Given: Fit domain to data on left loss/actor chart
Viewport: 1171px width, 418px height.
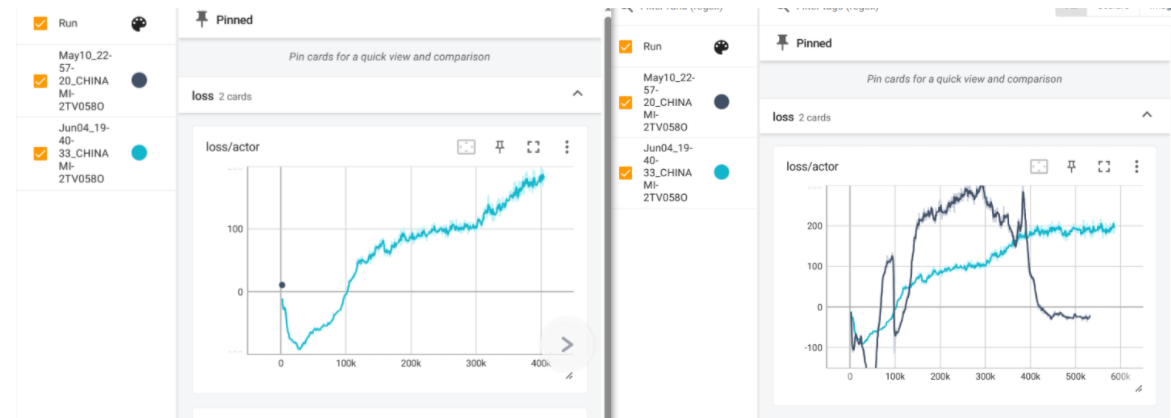Looking at the screenshot, I should [x=466, y=147].
